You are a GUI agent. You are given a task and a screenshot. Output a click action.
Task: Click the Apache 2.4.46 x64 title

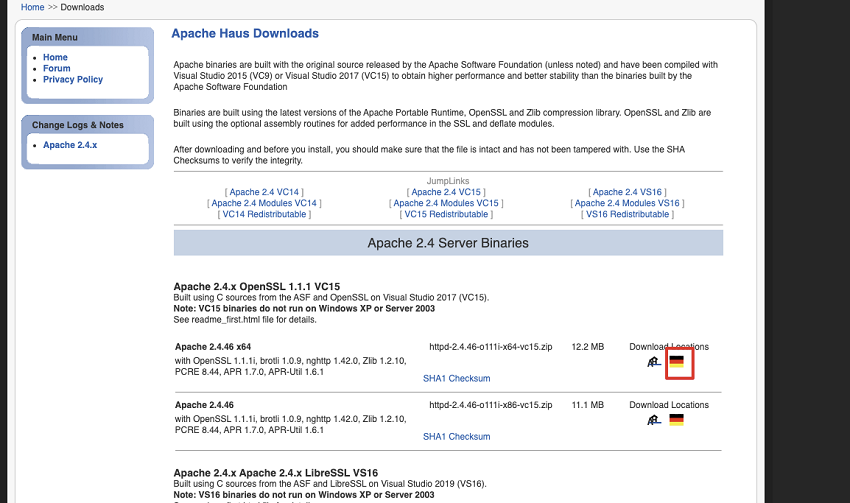click(213, 346)
